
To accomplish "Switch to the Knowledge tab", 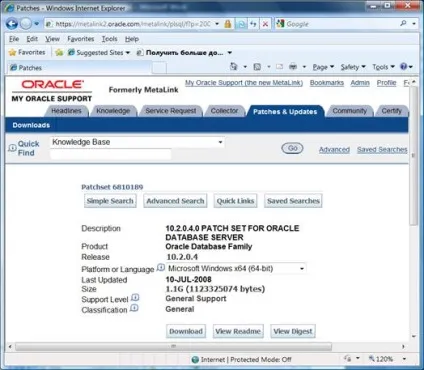I will [x=113, y=111].
